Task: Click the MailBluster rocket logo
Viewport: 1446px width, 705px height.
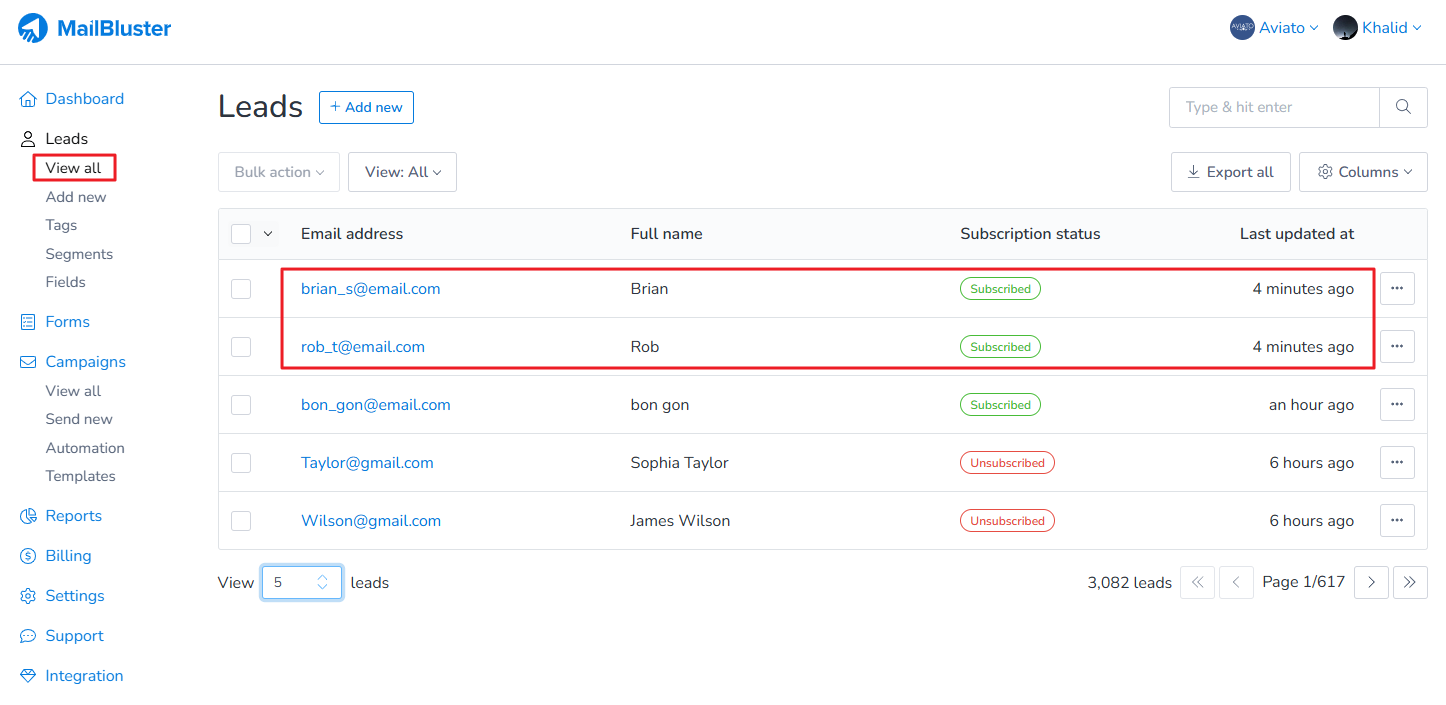Action: 33,28
